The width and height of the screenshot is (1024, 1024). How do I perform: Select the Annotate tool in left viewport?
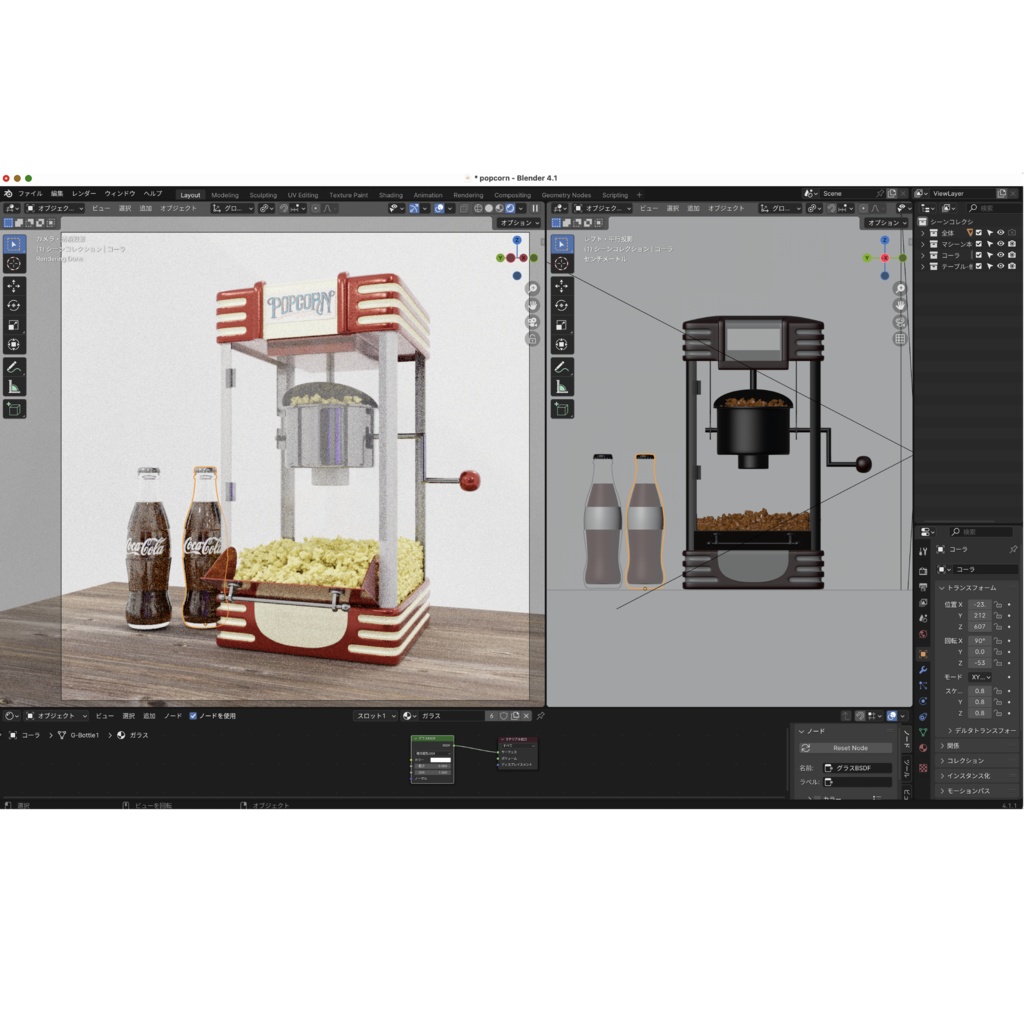pyautogui.click(x=14, y=368)
